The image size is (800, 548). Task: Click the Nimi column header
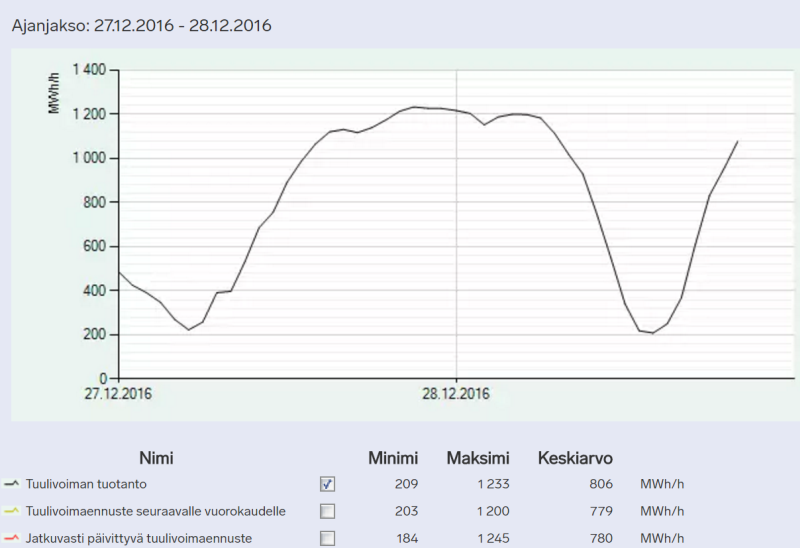tap(157, 458)
